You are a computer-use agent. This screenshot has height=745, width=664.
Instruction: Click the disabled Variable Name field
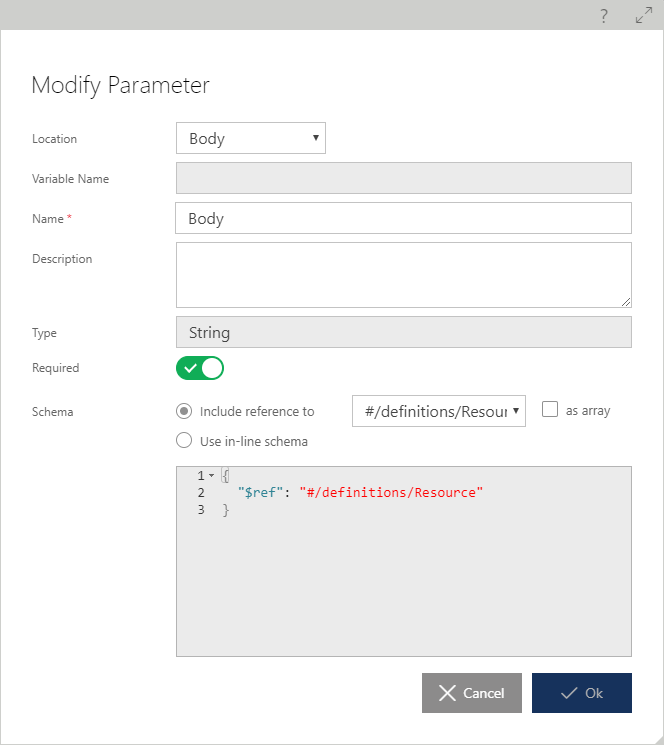click(x=404, y=178)
